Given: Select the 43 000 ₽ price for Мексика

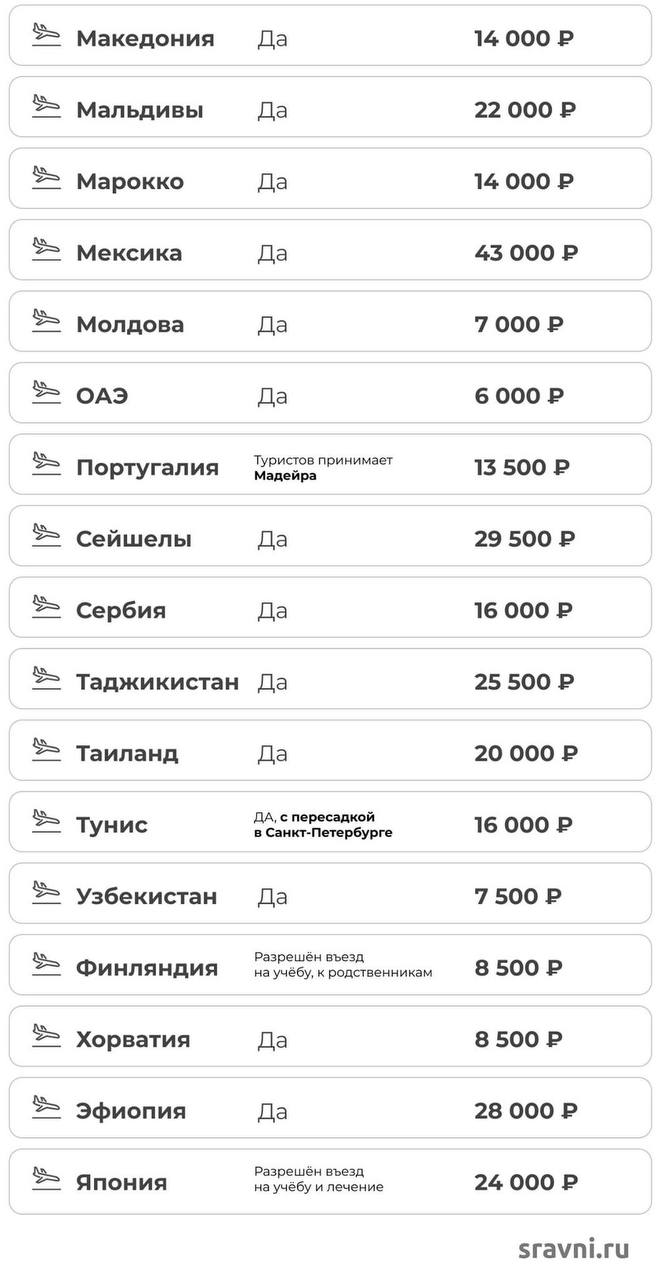Looking at the screenshot, I should (x=526, y=253).
